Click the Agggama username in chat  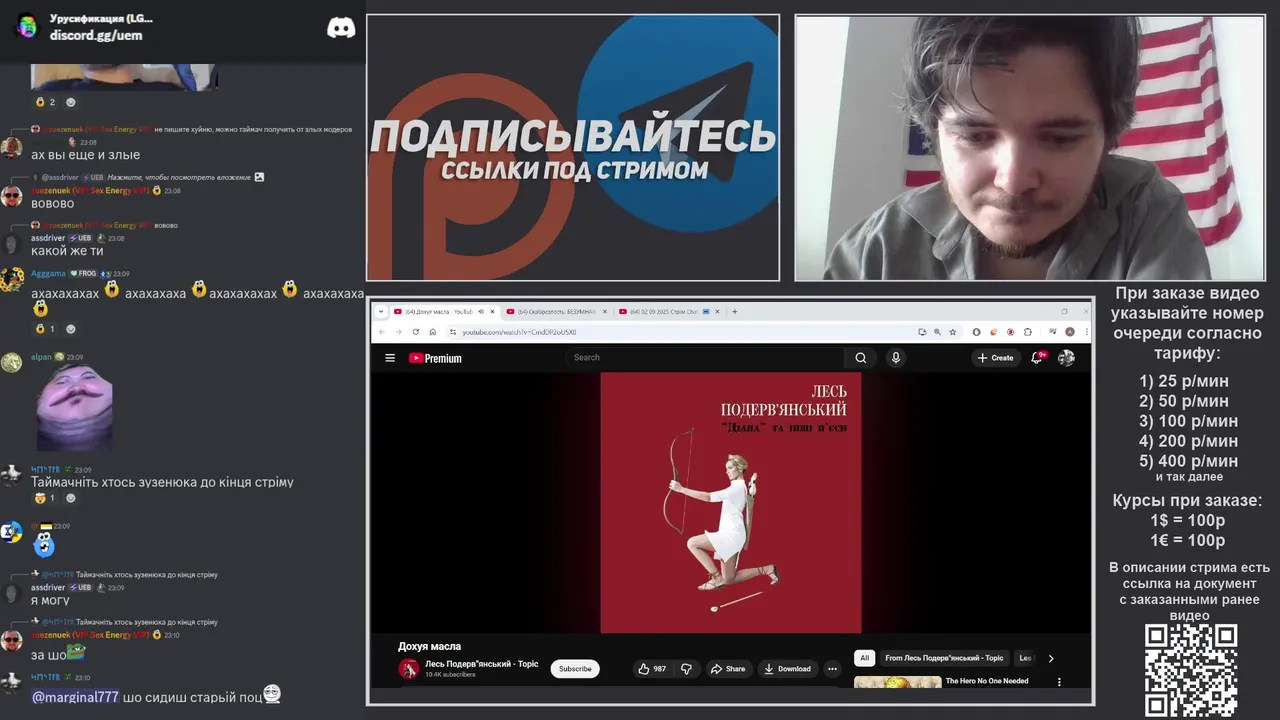coord(48,273)
